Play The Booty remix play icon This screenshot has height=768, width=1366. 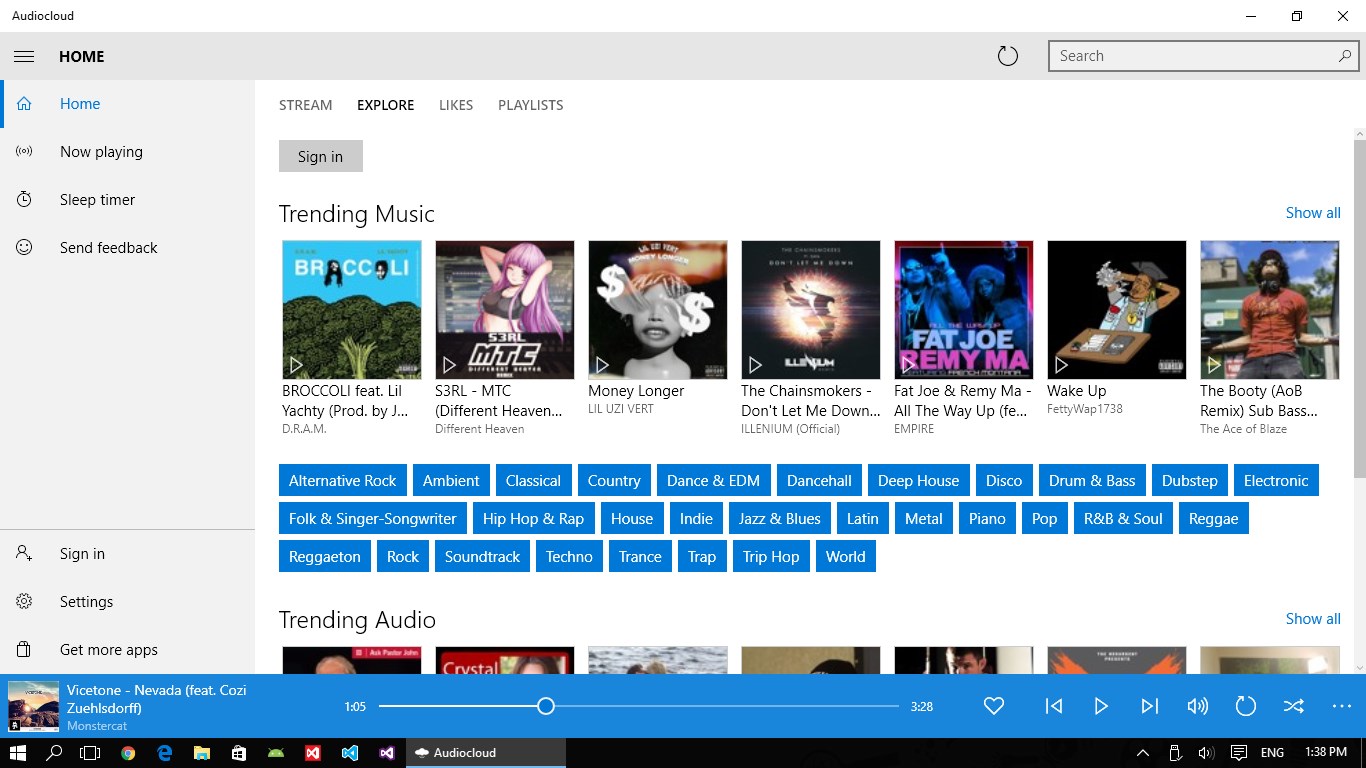[x=1214, y=365]
